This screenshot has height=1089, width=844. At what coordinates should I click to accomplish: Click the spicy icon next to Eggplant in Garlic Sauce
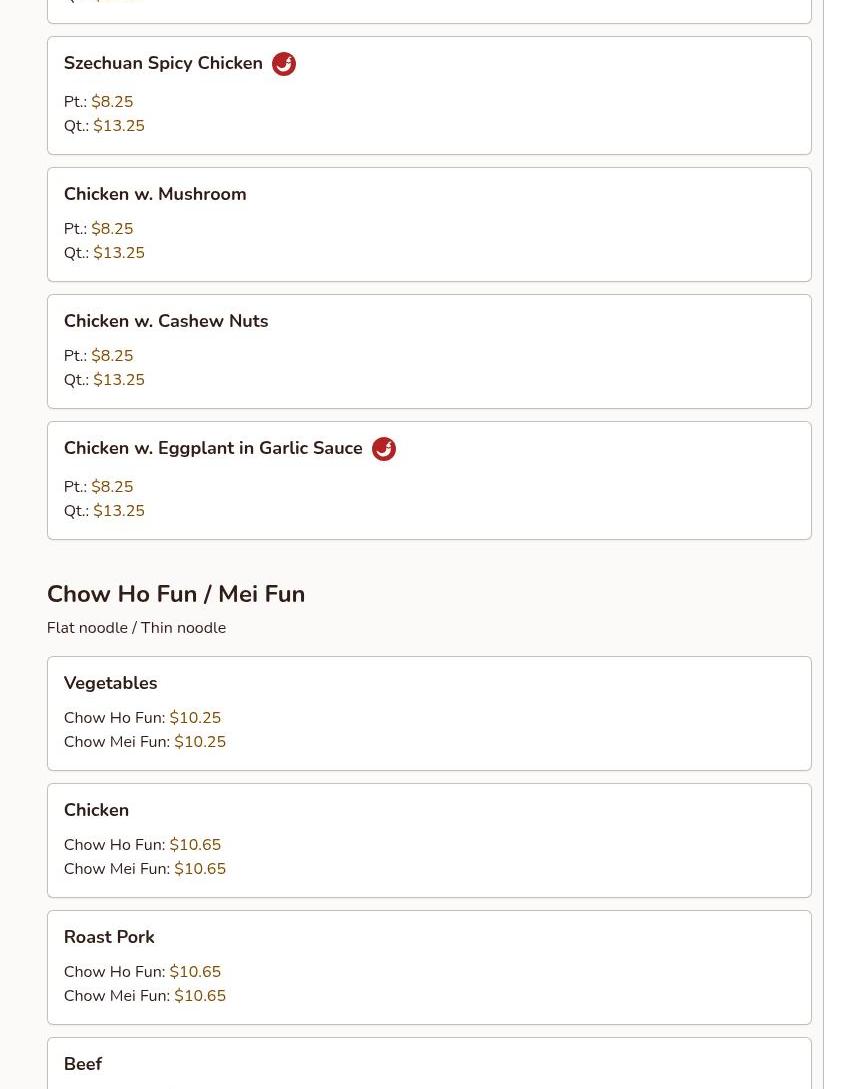[384, 449]
